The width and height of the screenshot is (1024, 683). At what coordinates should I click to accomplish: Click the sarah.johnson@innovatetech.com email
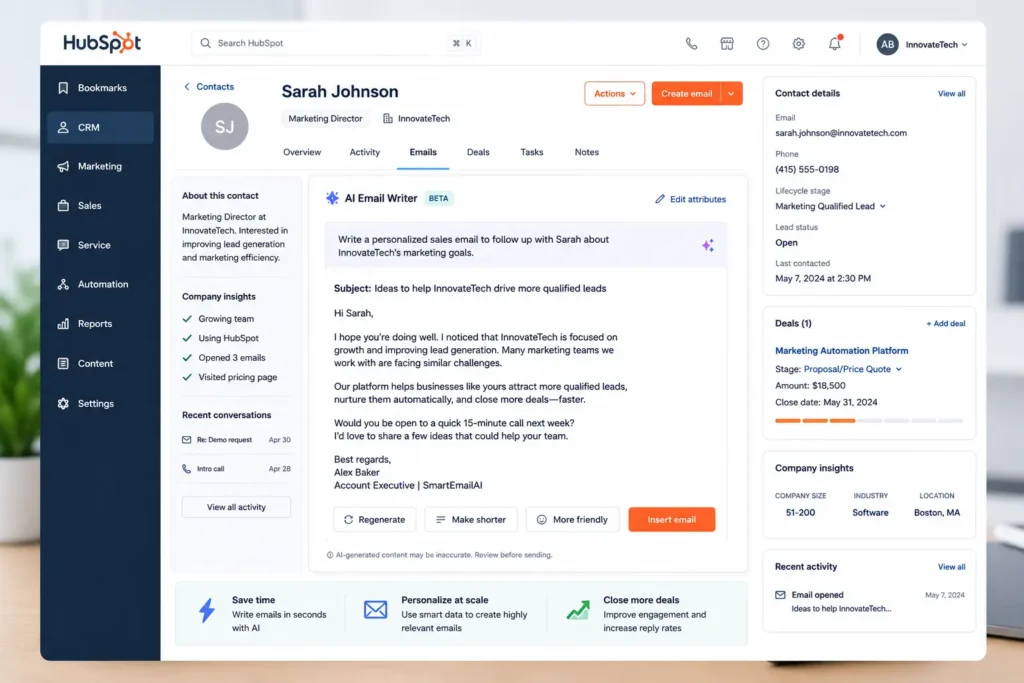840,133
